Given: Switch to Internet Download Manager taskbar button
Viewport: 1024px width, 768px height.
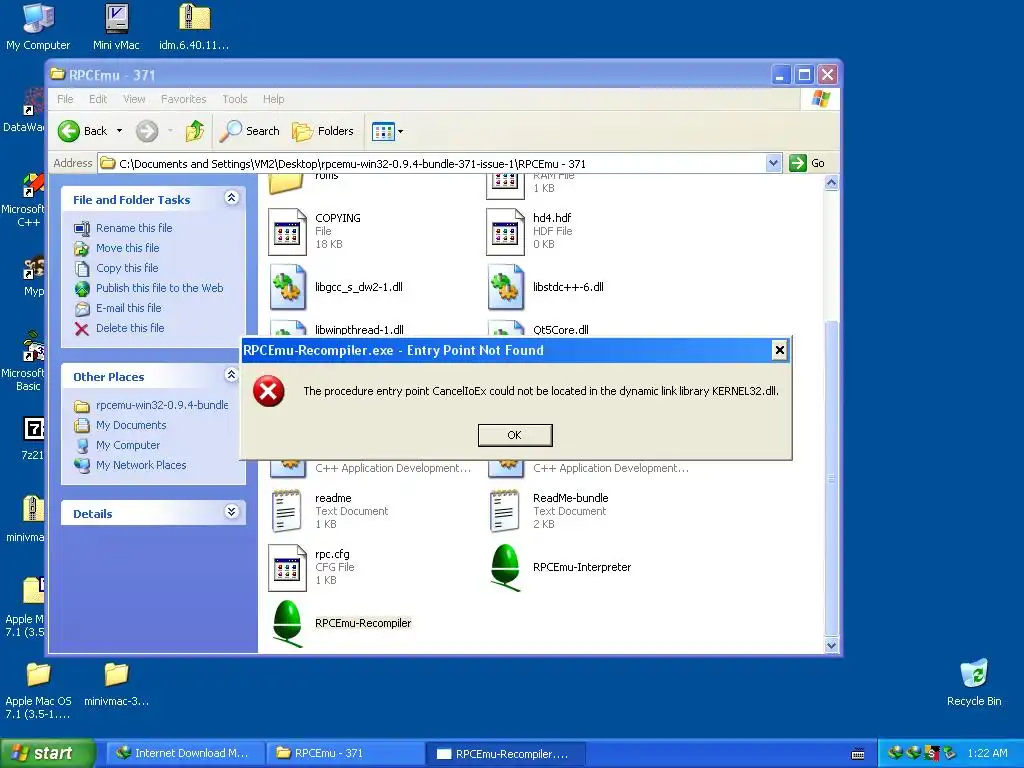Looking at the screenshot, I should pos(185,753).
